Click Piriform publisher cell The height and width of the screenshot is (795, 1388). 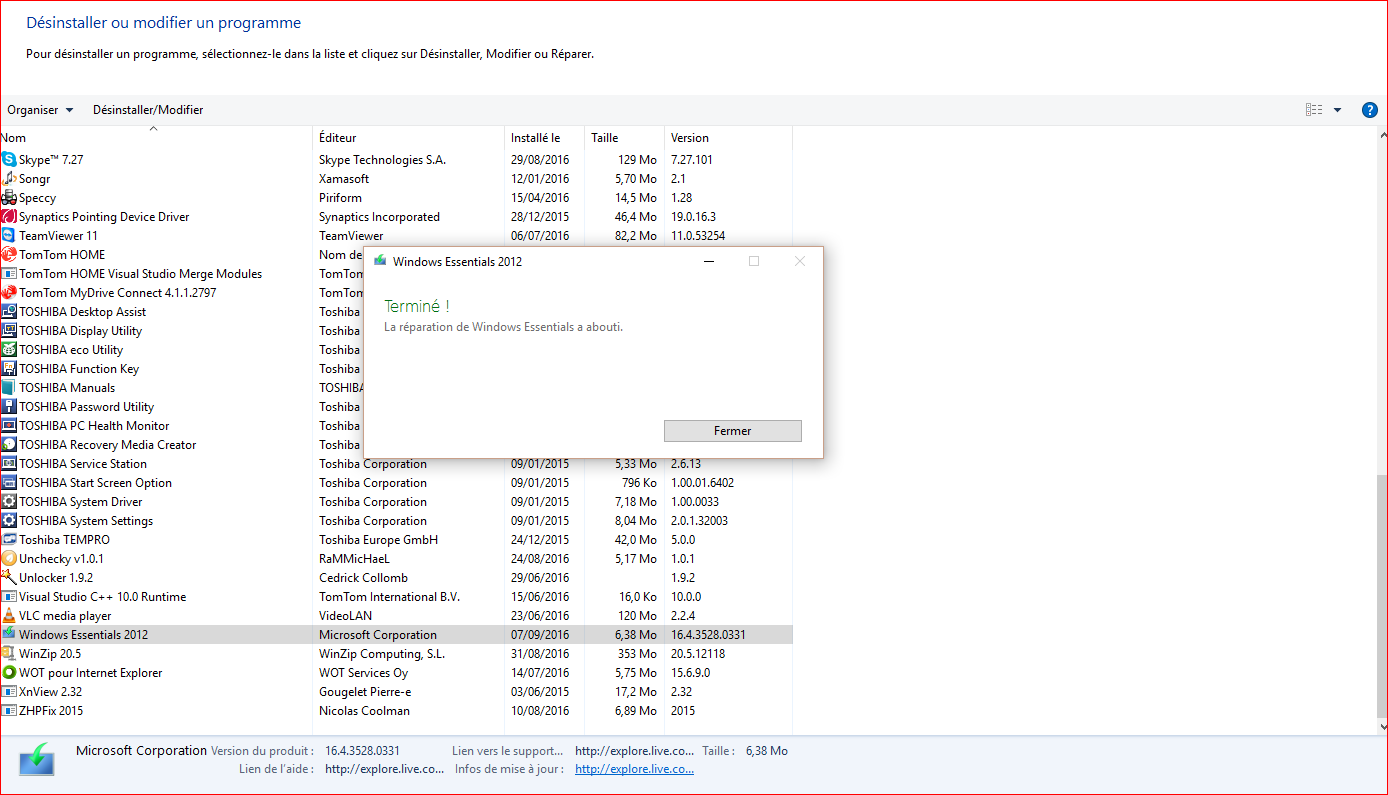point(340,198)
